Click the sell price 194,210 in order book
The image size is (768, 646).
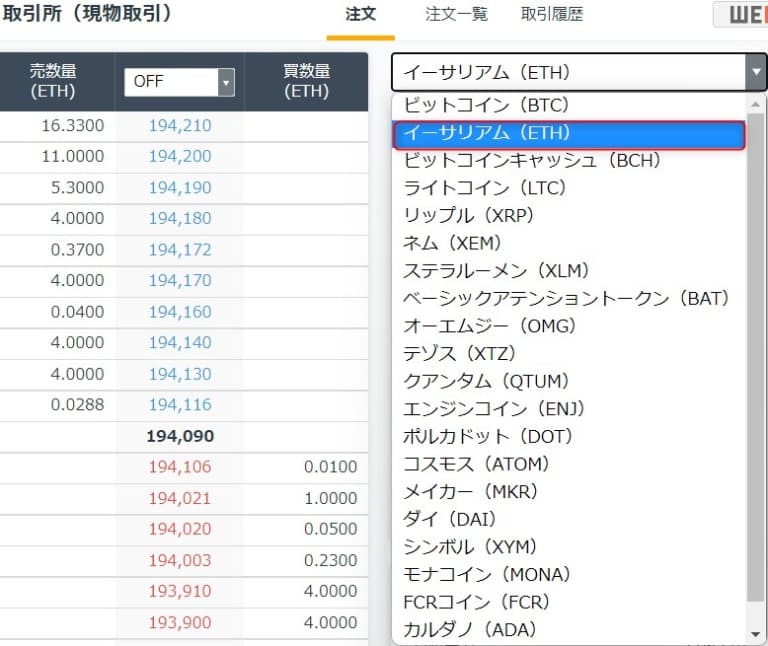point(180,126)
